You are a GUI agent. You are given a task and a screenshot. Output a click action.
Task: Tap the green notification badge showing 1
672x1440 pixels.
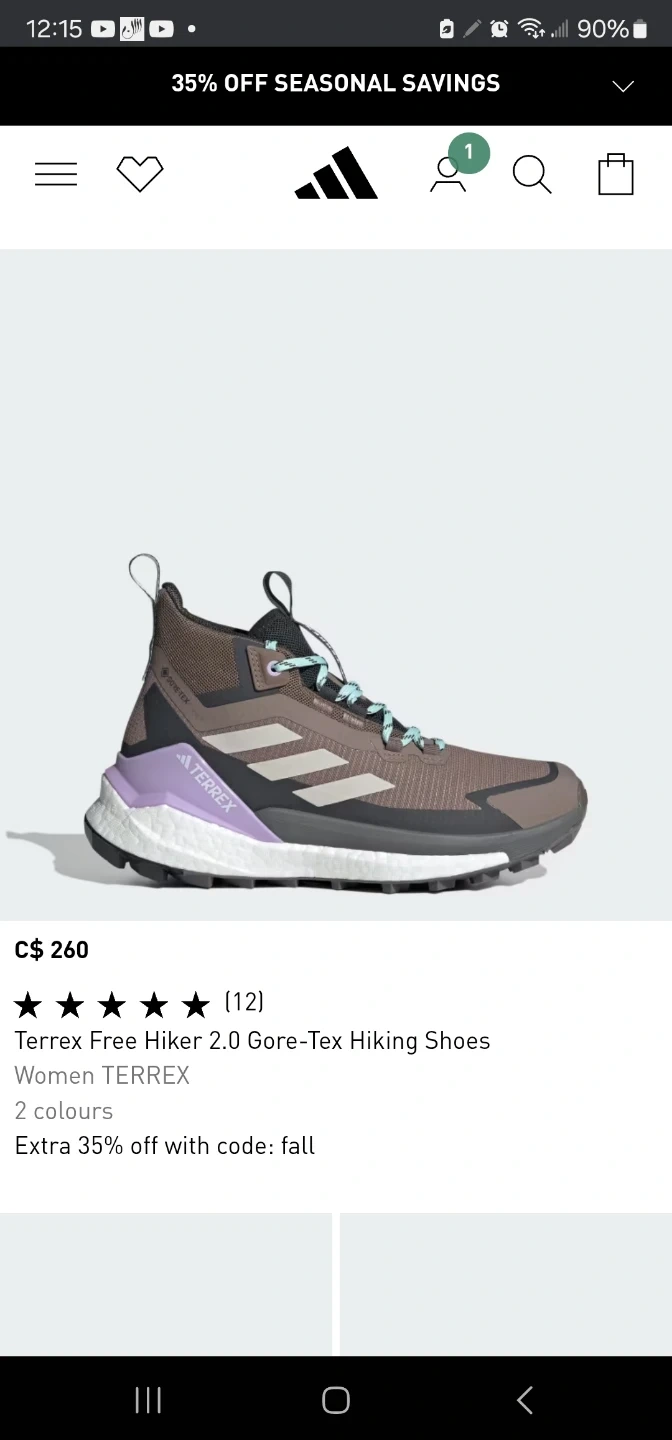(x=469, y=153)
